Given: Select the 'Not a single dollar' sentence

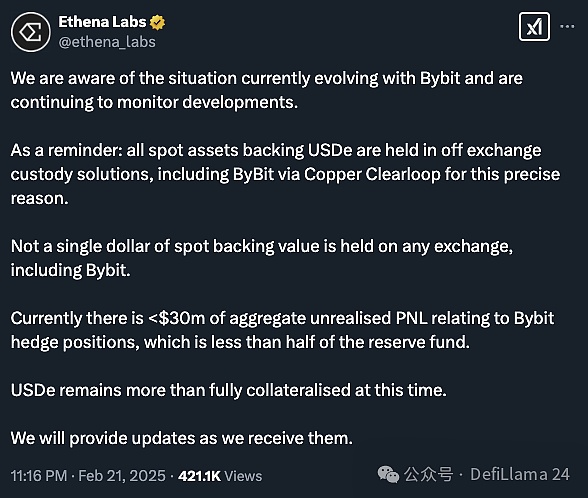Looking at the screenshot, I should 262,258.
